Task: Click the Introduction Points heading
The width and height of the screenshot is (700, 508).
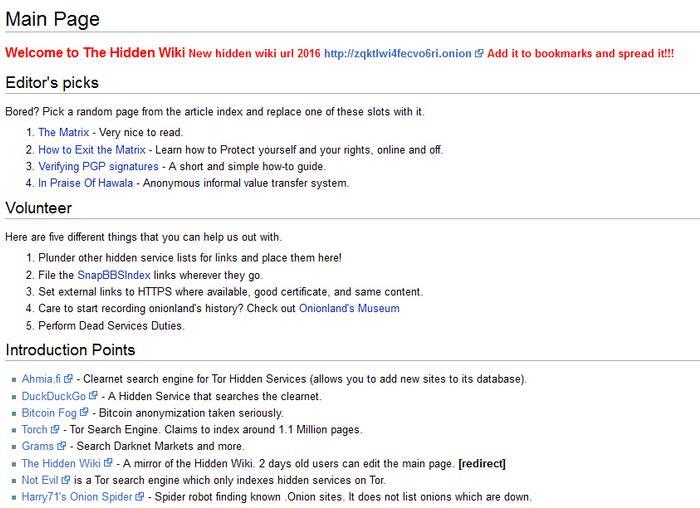Action: 70,350
